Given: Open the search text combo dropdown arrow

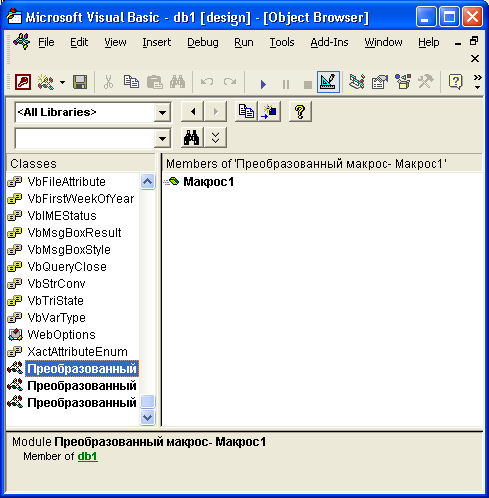Looking at the screenshot, I should click(x=163, y=139).
